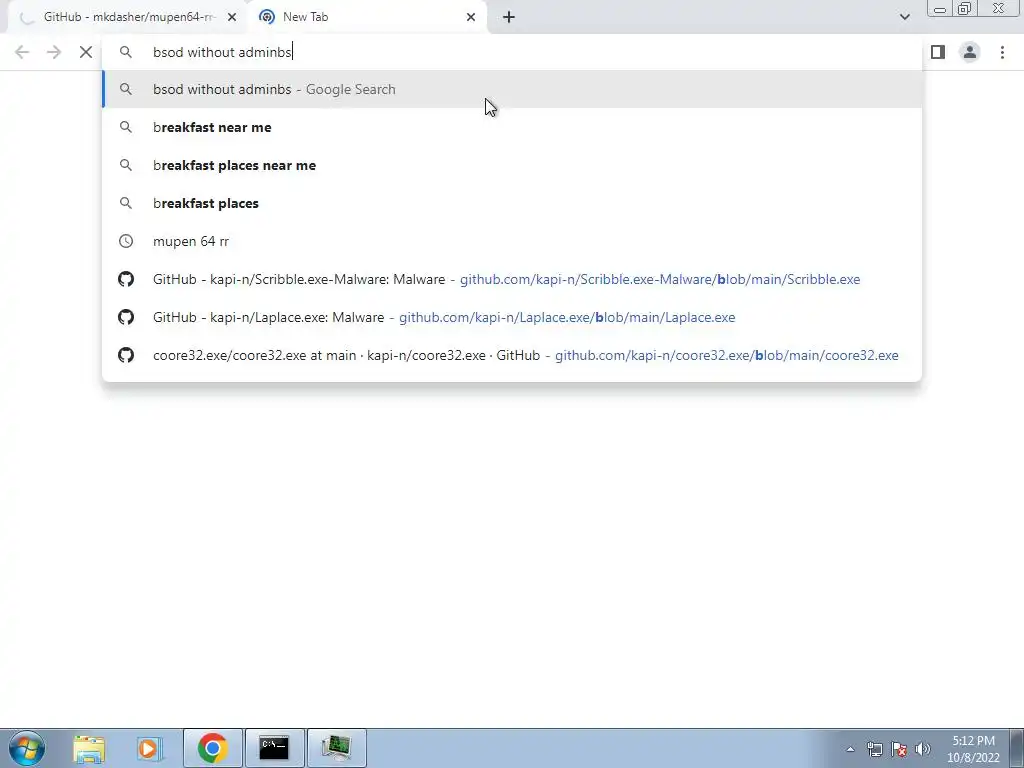Viewport: 1024px width, 768px height.
Task: Select the 'breakfast places' suggestion
Action: [x=512, y=203]
